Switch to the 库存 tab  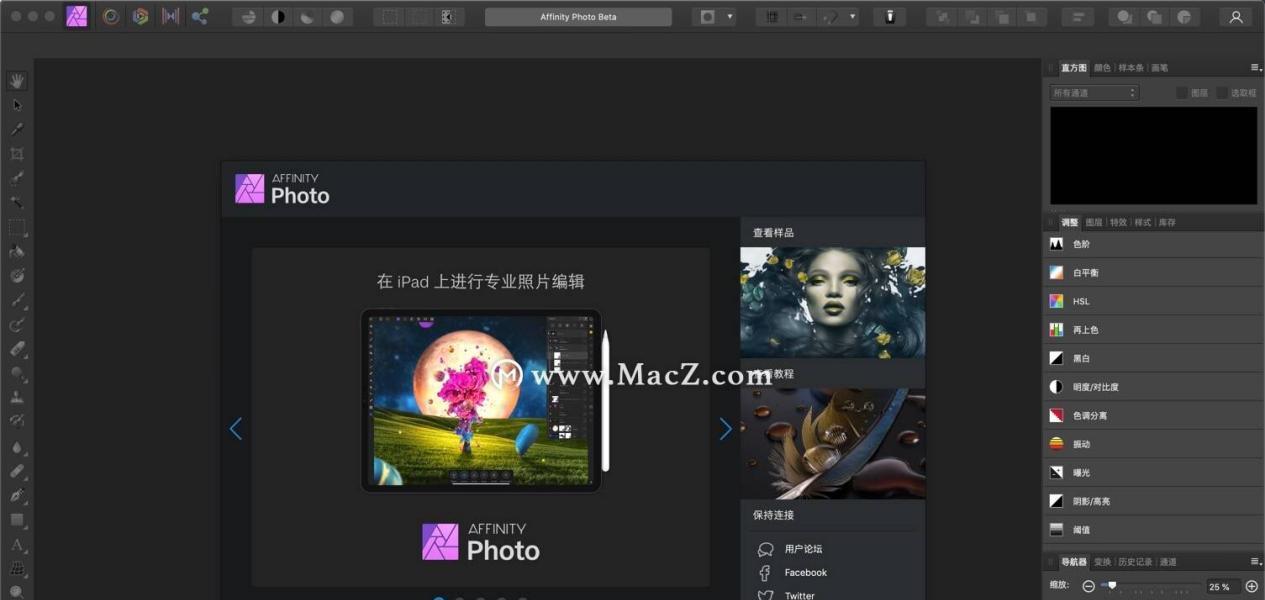[x=1167, y=222]
